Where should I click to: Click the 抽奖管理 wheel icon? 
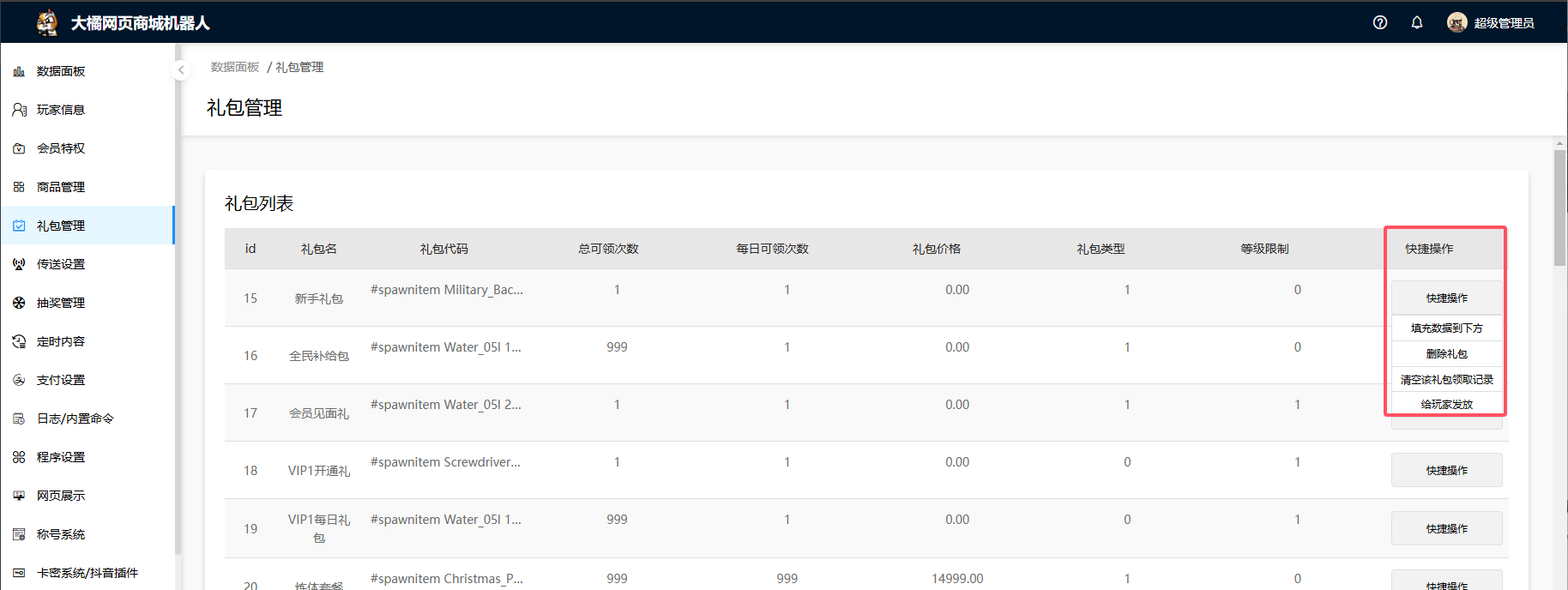click(x=19, y=303)
